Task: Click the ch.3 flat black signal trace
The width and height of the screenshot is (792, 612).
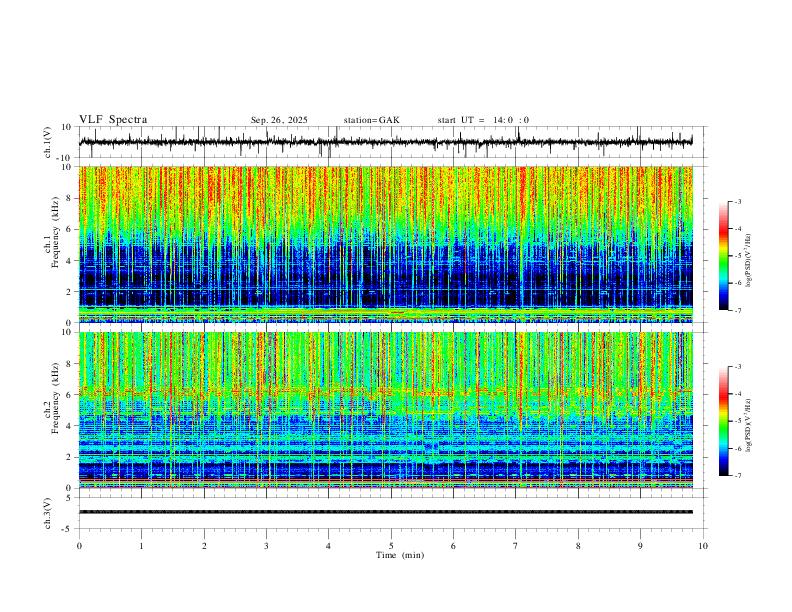Action: 385,512
